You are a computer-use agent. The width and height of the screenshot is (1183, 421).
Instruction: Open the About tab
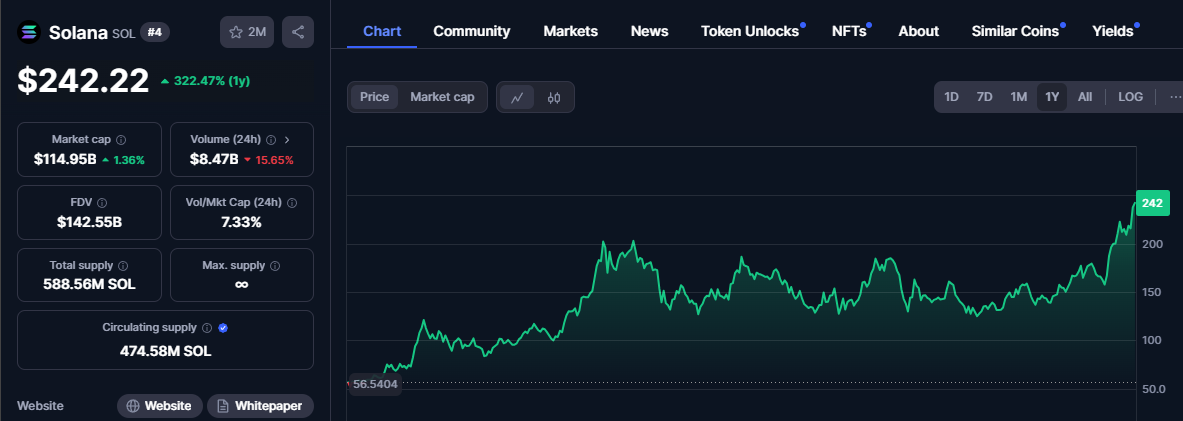pyautogui.click(x=918, y=32)
